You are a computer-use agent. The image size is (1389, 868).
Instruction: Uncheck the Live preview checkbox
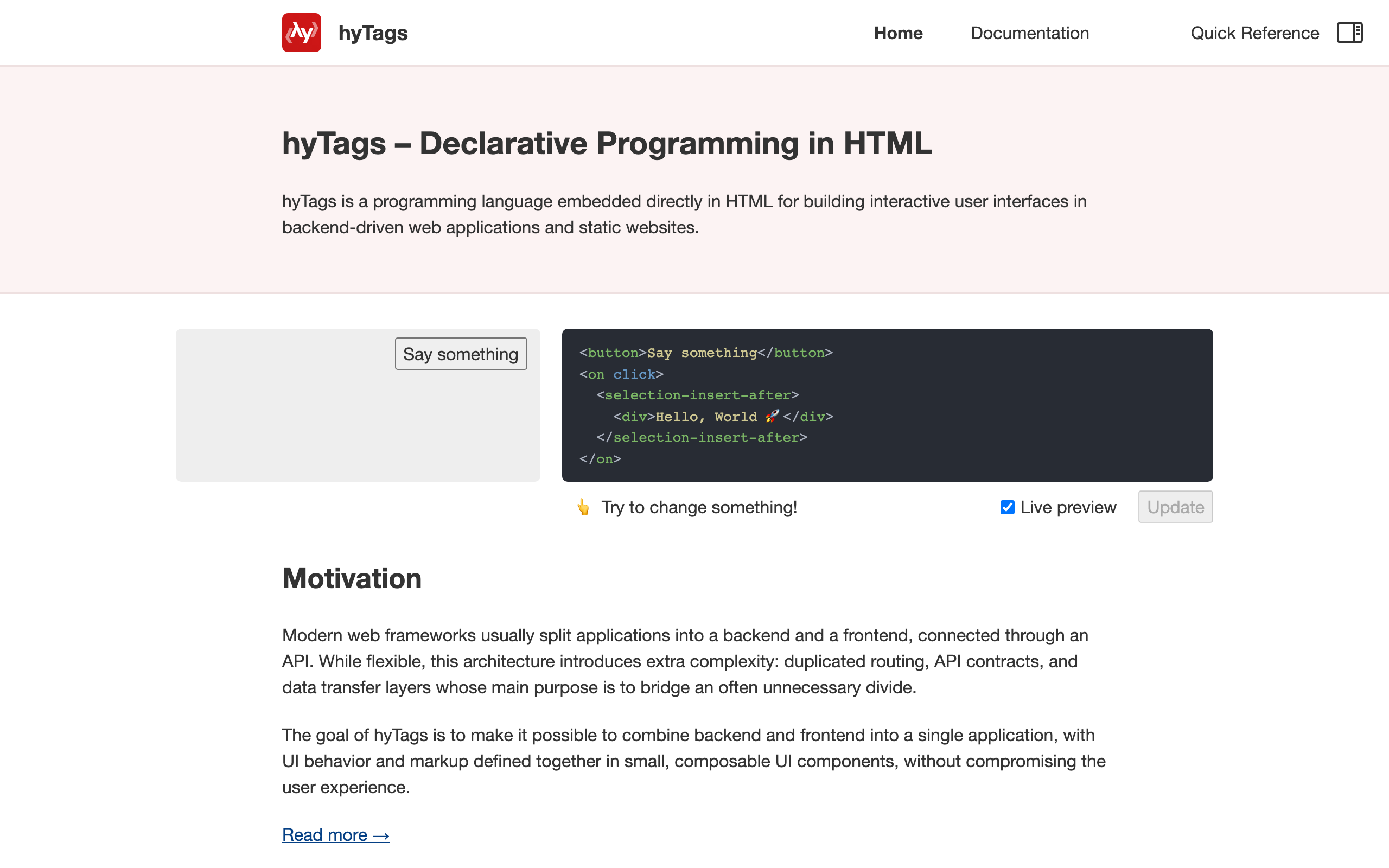click(1008, 507)
